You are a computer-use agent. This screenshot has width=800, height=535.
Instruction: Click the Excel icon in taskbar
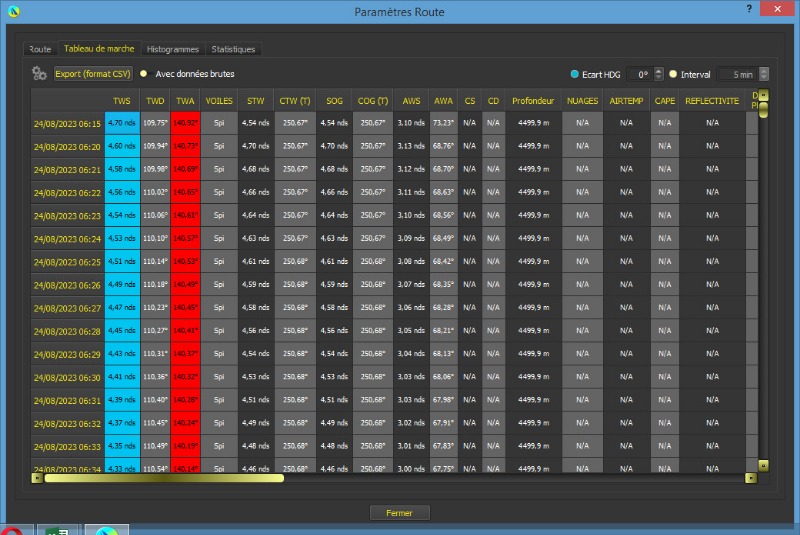tap(57, 530)
